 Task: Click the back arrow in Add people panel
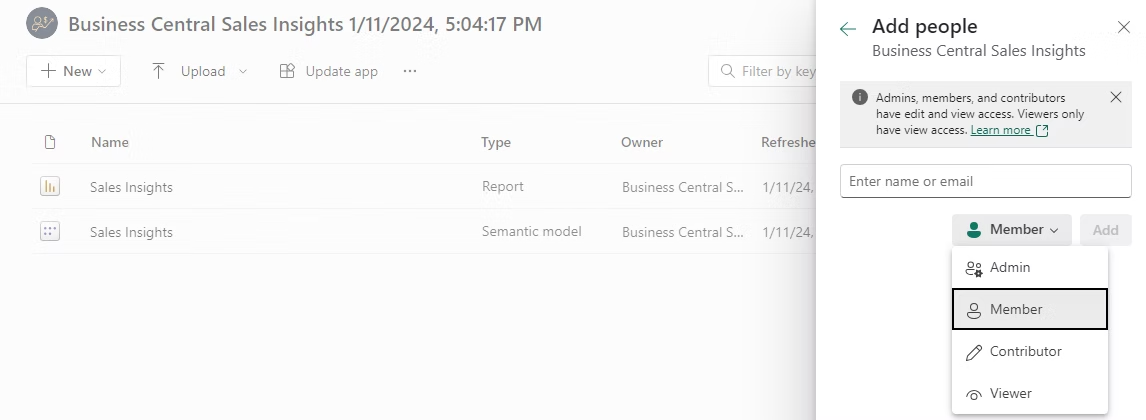848,29
